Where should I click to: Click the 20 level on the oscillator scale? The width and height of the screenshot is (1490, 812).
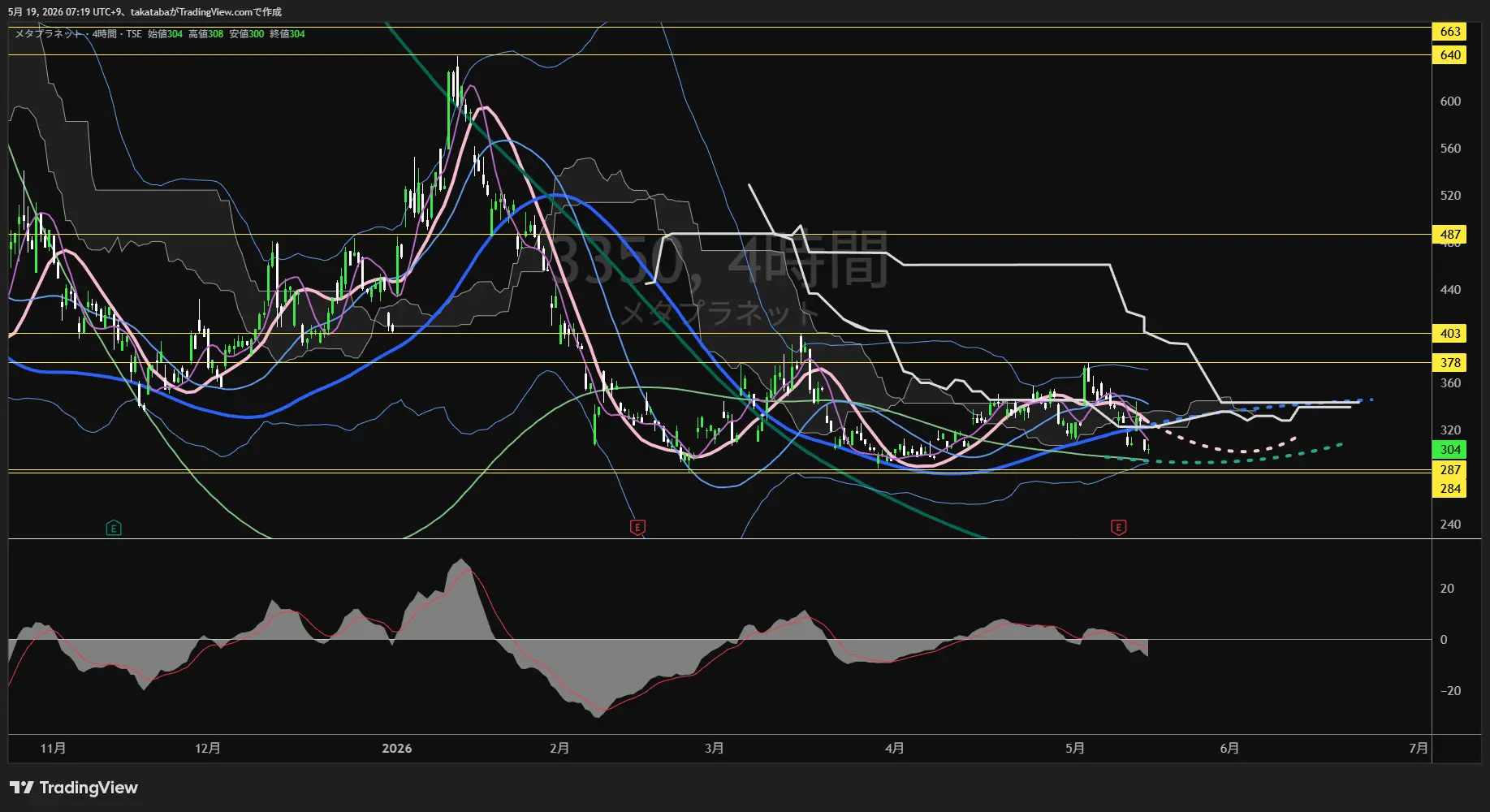coord(1447,589)
